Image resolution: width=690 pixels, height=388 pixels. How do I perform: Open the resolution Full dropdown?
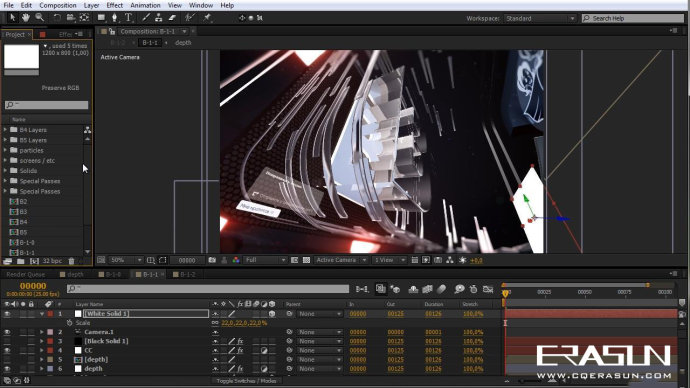point(266,260)
